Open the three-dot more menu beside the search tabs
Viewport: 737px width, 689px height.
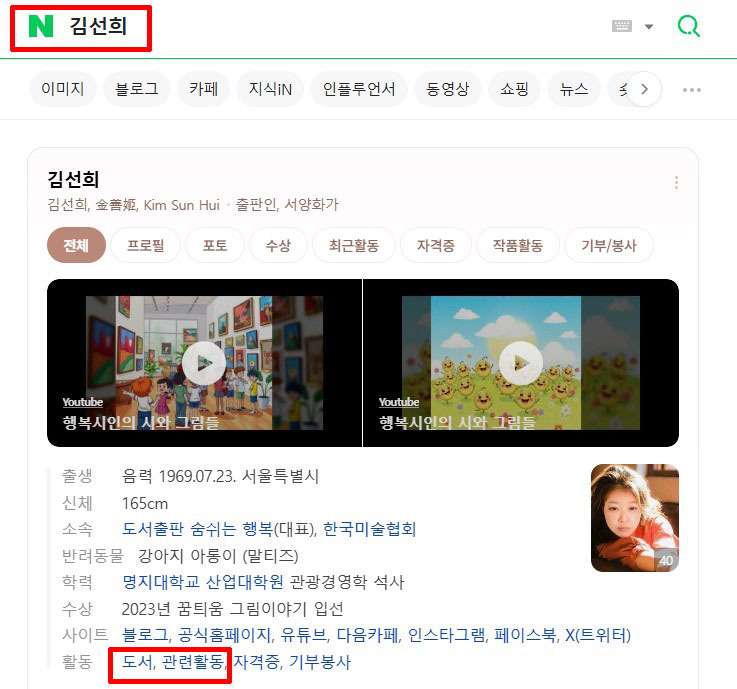[x=691, y=89]
